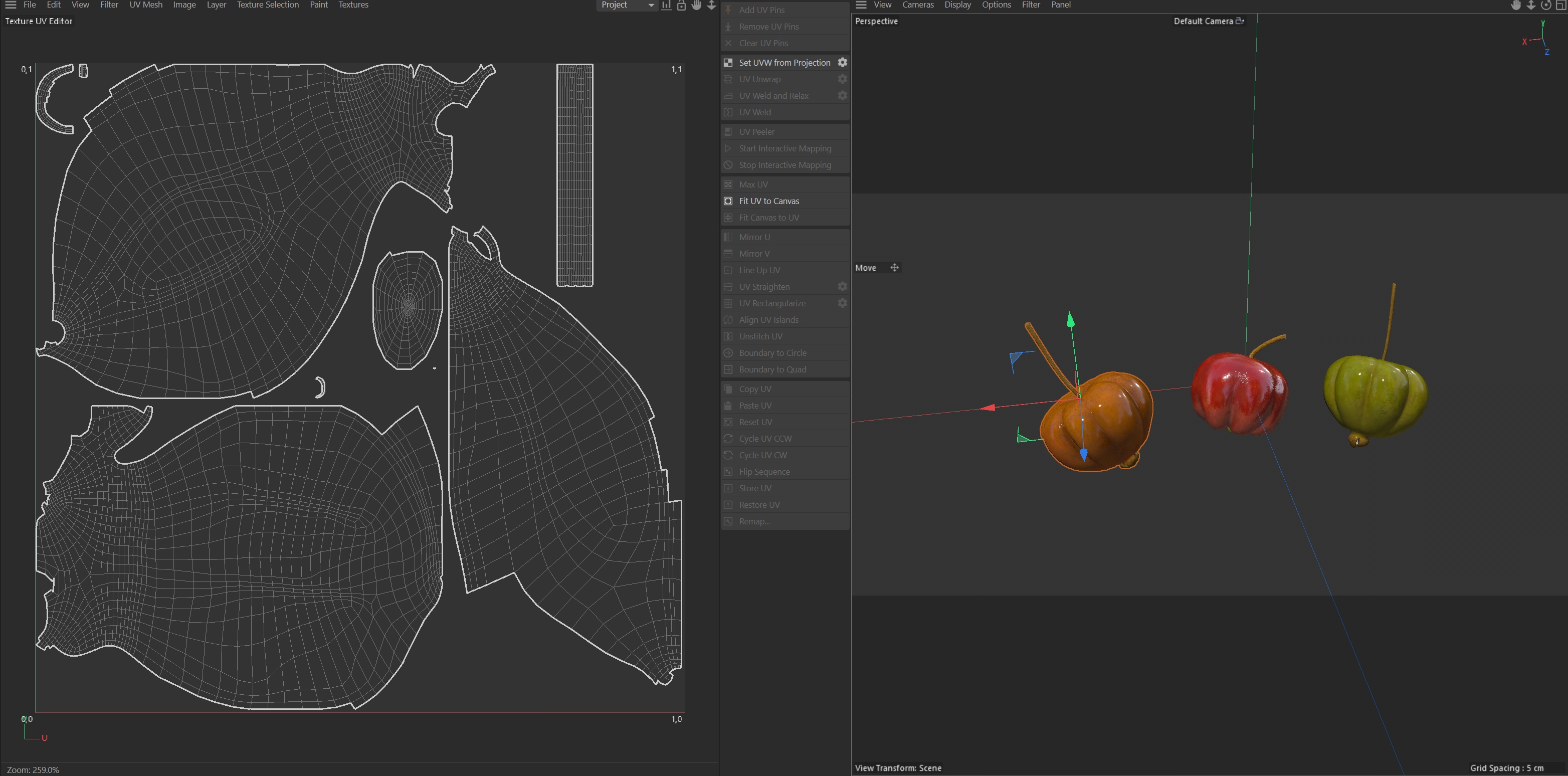Click Fit UV to Canvas

tap(768, 201)
